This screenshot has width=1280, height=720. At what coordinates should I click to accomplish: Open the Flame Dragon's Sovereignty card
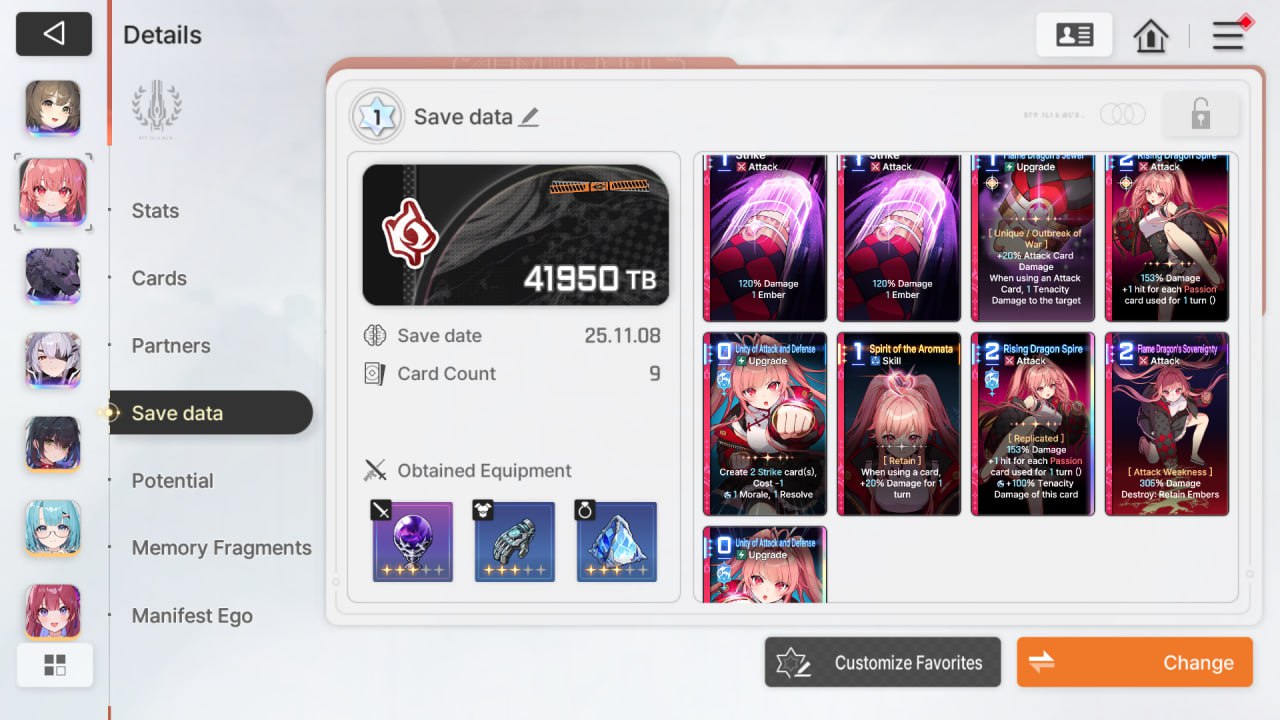coord(1167,424)
